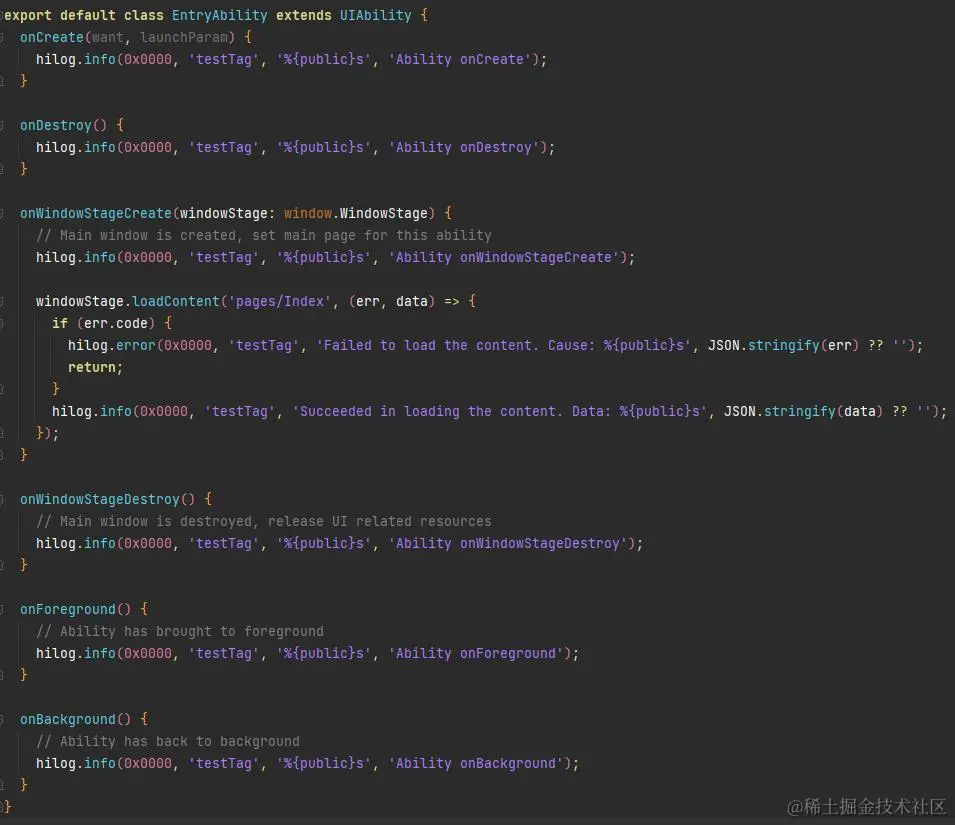The width and height of the screenshot is (955, 825).
Task: Click the 'Failed to load the content' string
Action: point(503,345)
